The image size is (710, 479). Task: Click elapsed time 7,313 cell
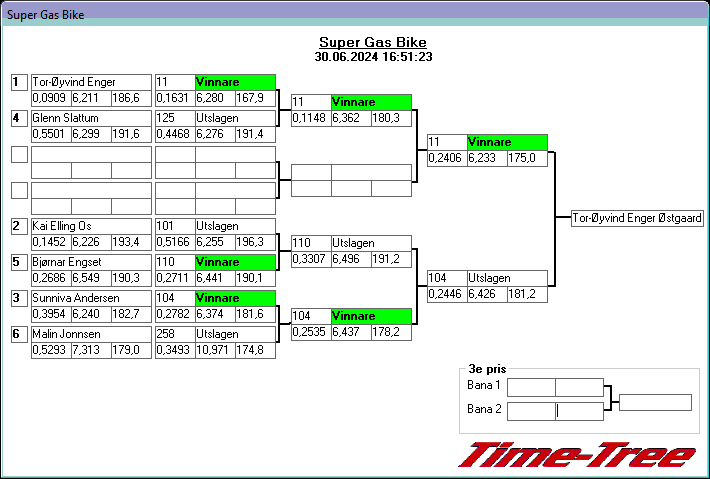(x=91, y=350)
